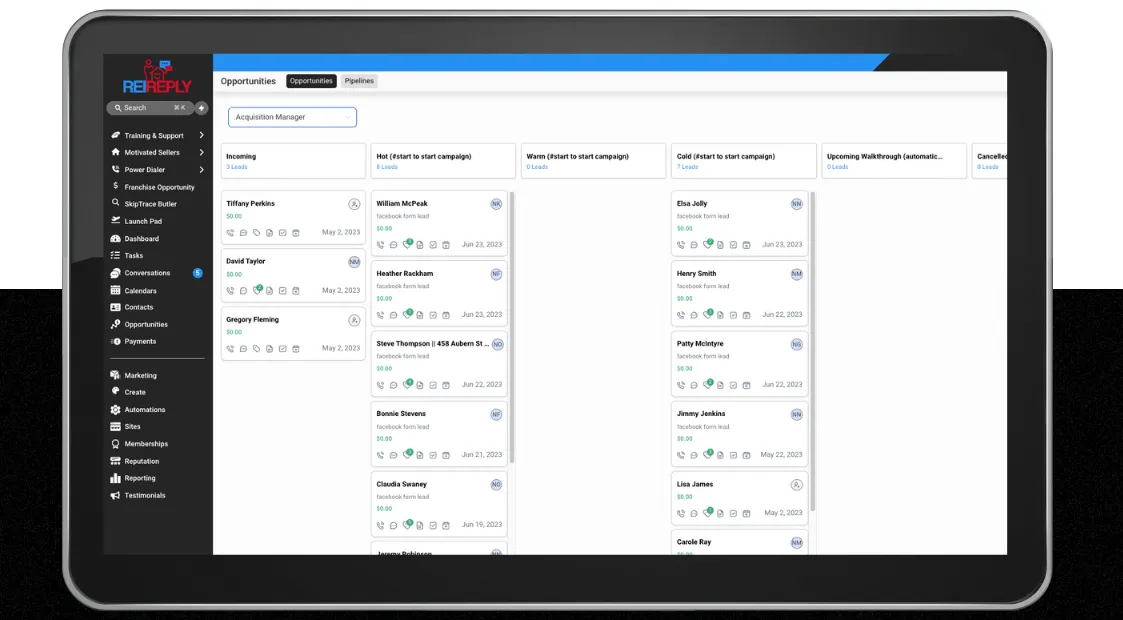Image resolution: width=1123 pixels, height=620 pixels.
Task: Expand the Power Dialer submenu
Action: tap(201, 170)
